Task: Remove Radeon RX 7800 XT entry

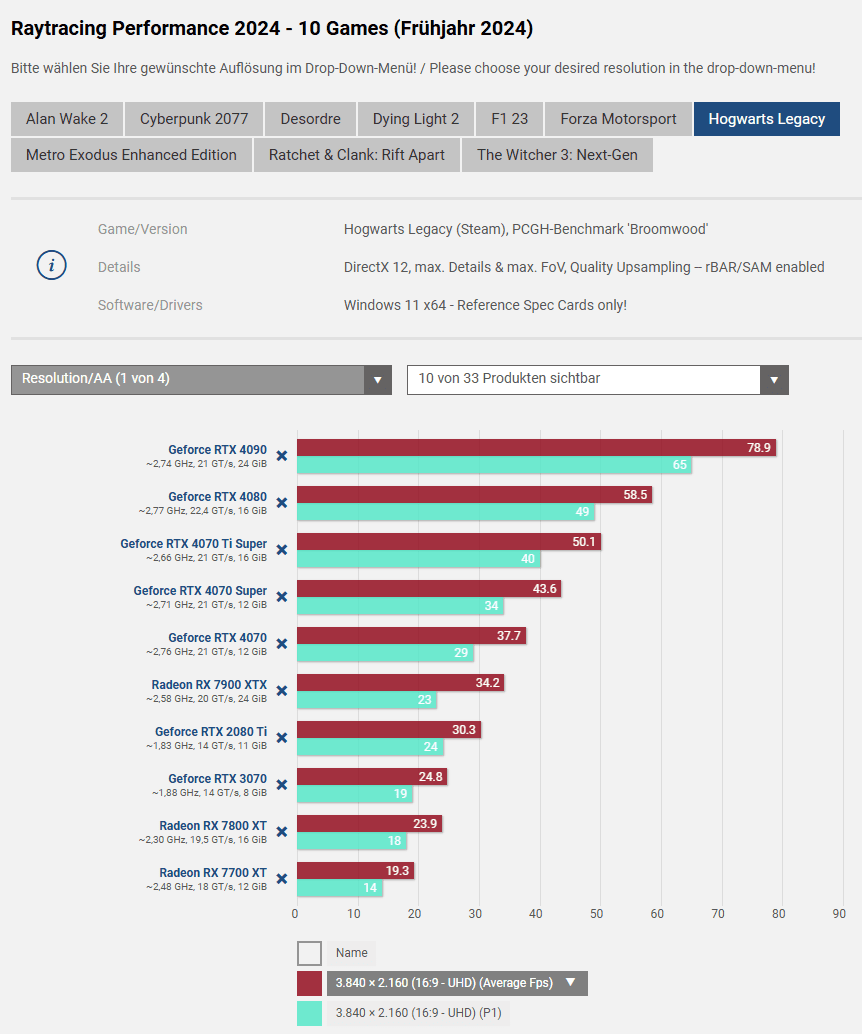Action: click(x=282, y=832)
